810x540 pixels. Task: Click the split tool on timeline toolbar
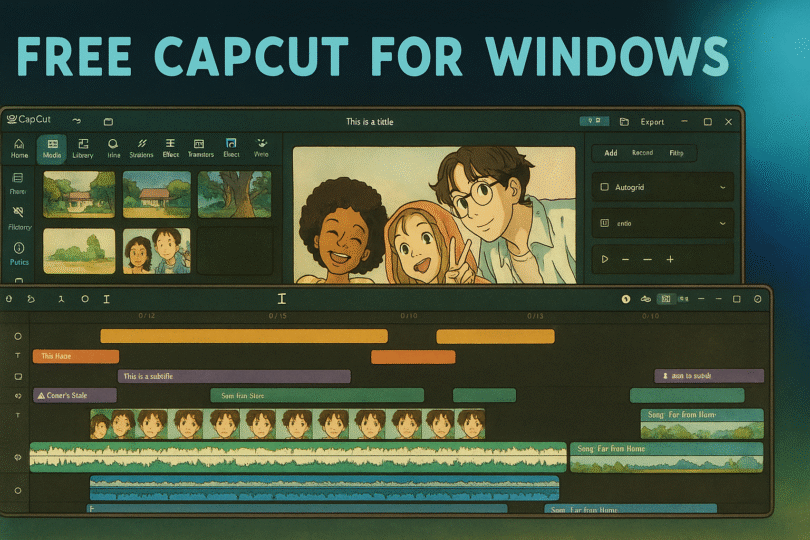pos(61,299)
